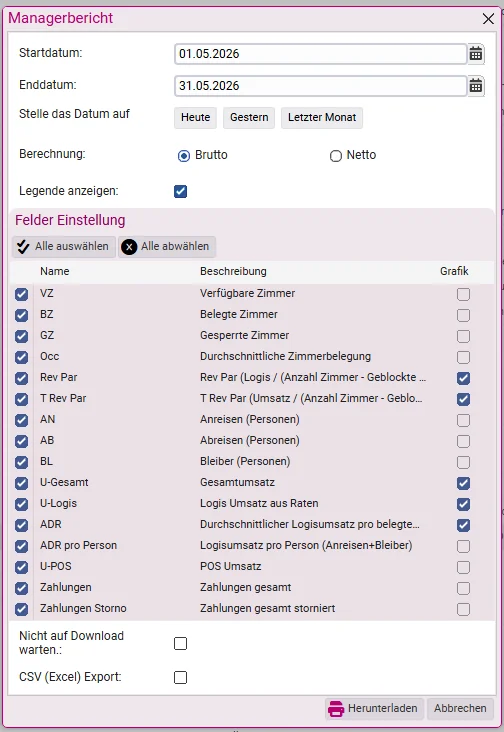Select the Netto calculation radio button

(x=336, y=155)
